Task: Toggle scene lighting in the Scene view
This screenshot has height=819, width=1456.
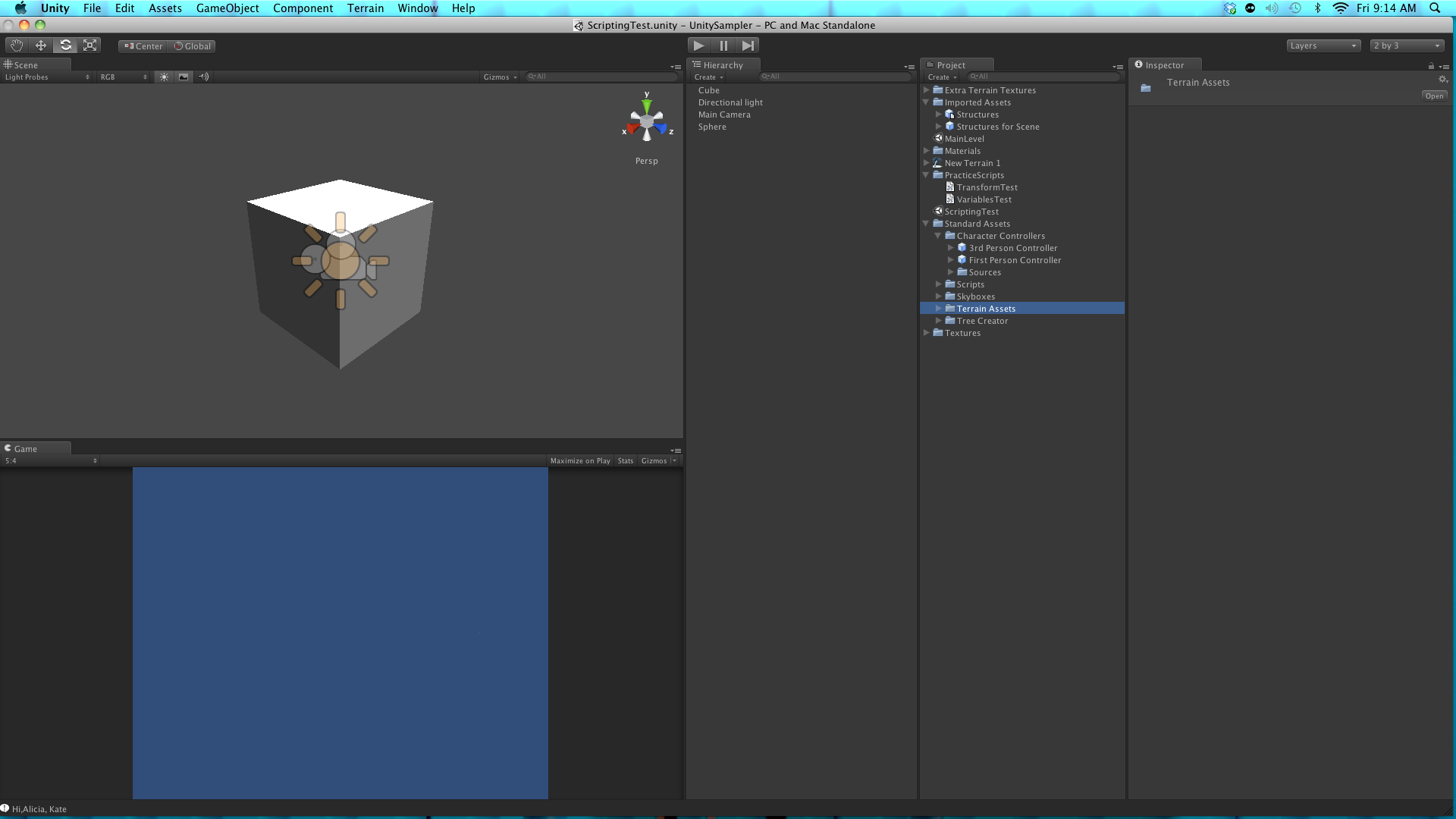Action: [163, 77]
